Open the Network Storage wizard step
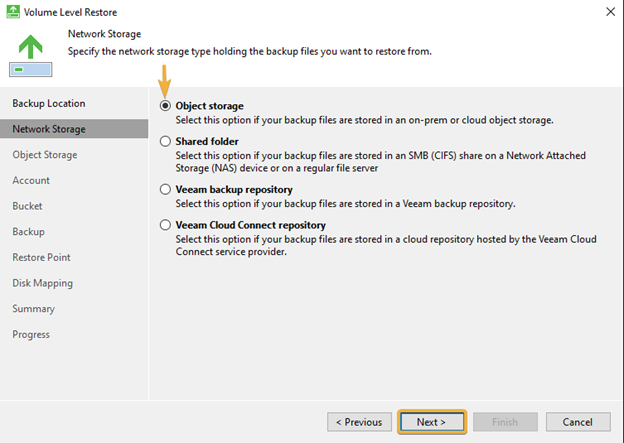Image resolution: width=624 pixels, height=443 pixels. click(x=74, y=129)
